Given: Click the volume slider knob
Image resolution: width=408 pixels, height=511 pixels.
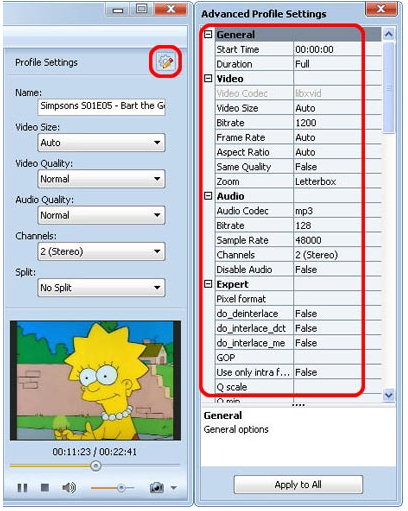Looking at the screenshot, I should (x=121, y=488).
